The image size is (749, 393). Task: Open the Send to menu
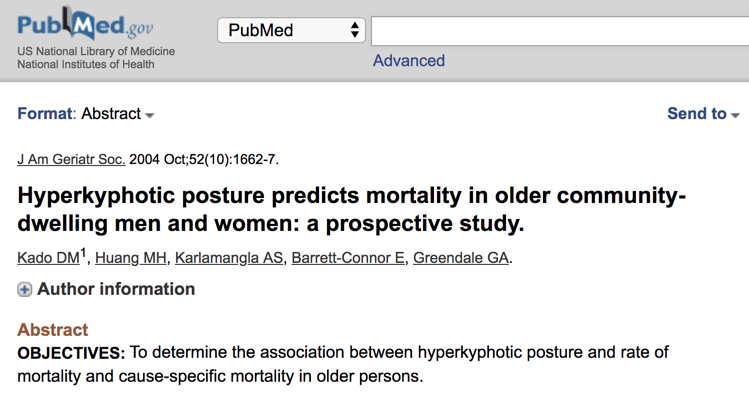point(703,114)
